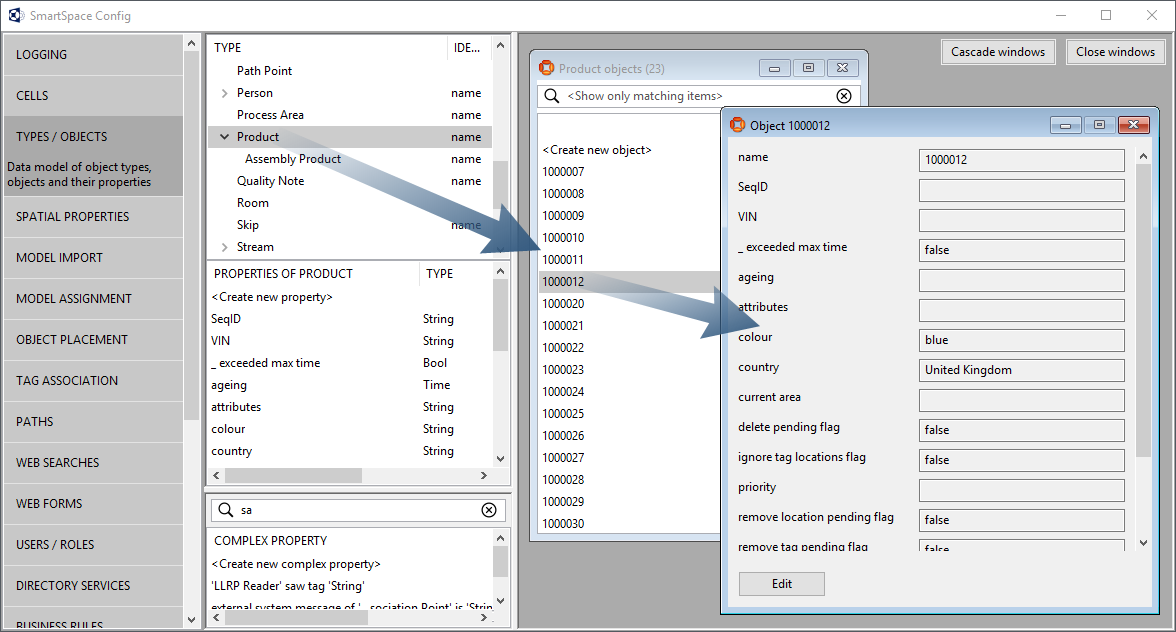Open WEB SEARCHES section
The height and width of the screenshot is (632, 1176).
point(93,463)
